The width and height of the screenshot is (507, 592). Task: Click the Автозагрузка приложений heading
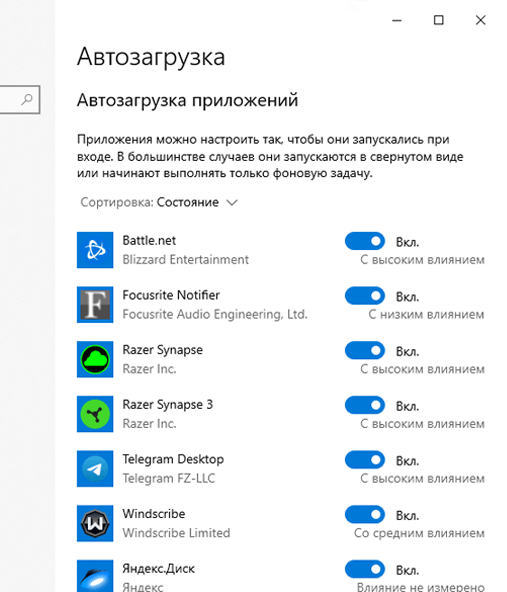(x=188, y=100)
